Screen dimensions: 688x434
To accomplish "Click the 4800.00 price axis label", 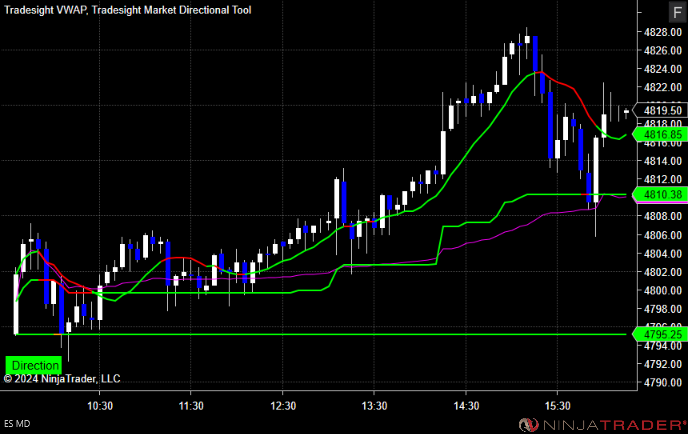I will pyautogui.click(x=663, y=291).
